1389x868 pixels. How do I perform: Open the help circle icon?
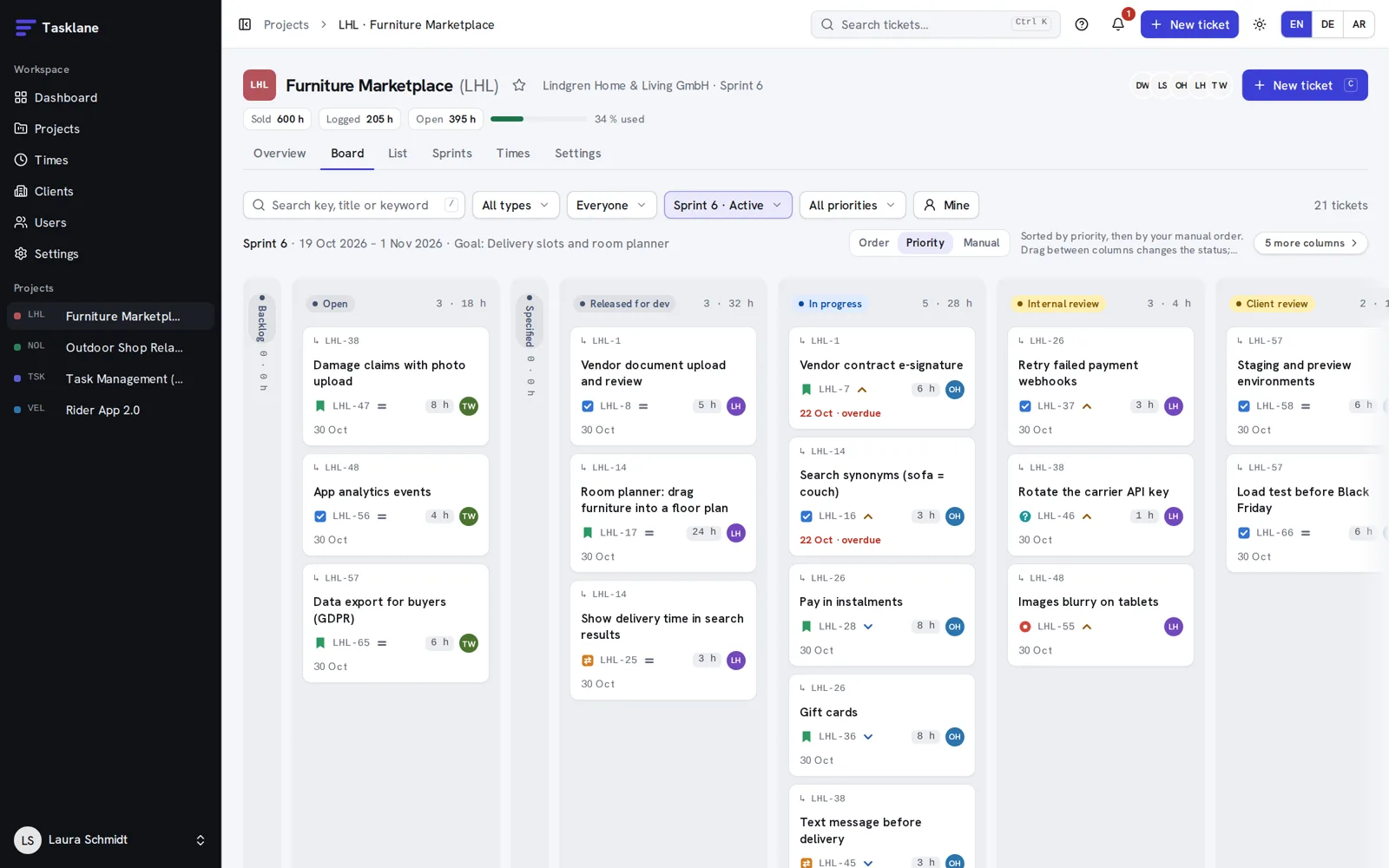pos(1082,24)
